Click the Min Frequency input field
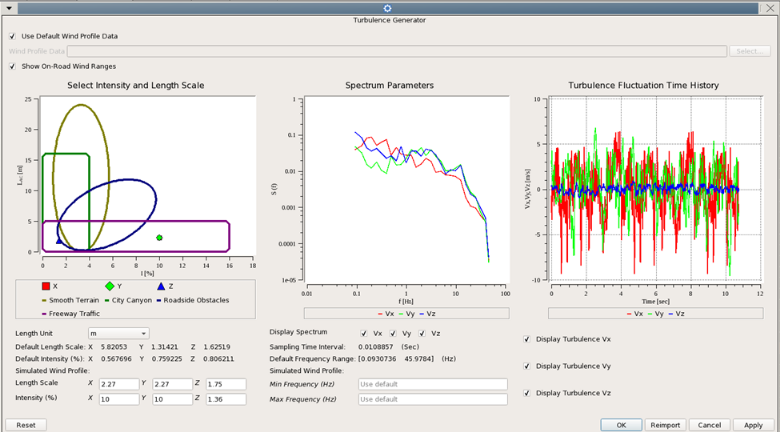 [432, 384]
